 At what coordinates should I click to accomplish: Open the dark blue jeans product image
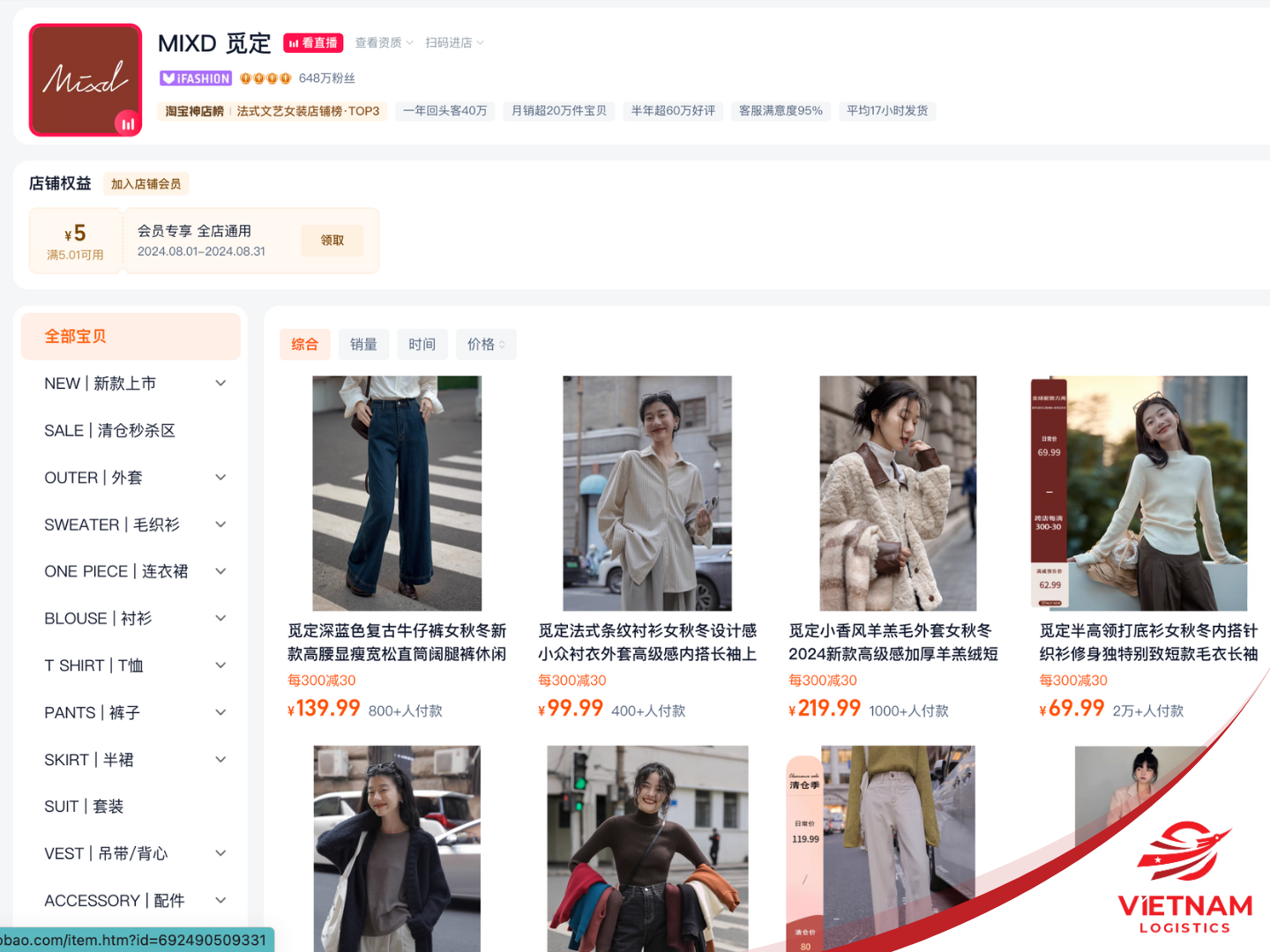point(397,494)
